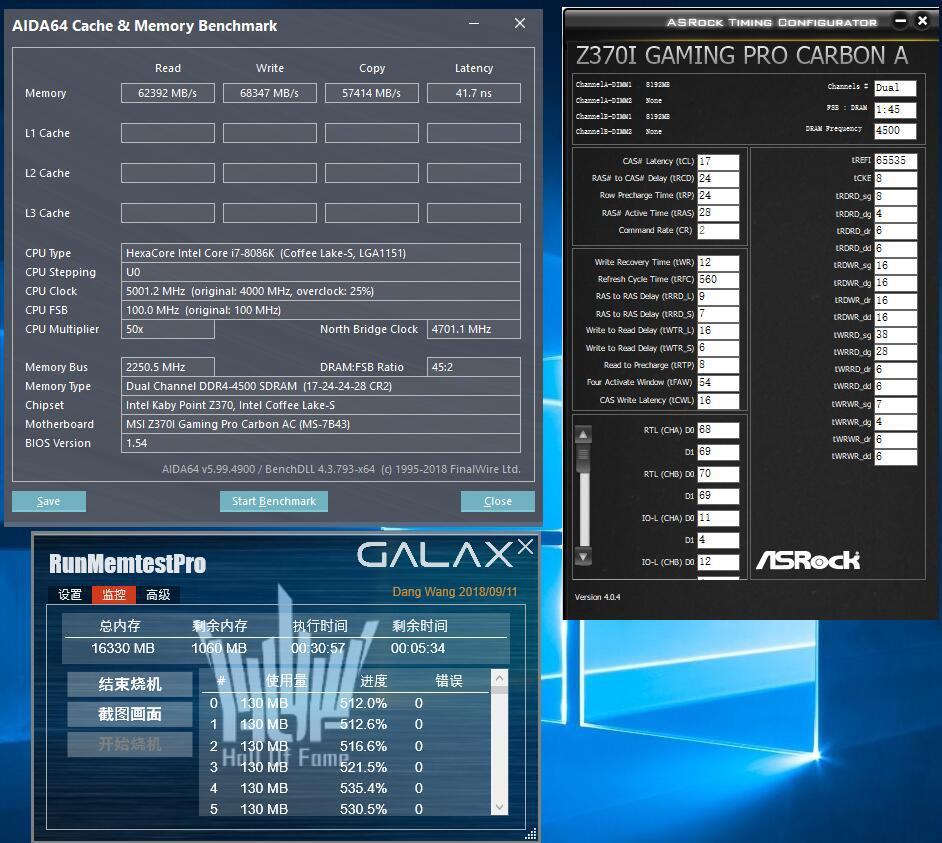Click the Memory Latency result 41.7 ns
942x843 pixels.
(x=474, y=93)
